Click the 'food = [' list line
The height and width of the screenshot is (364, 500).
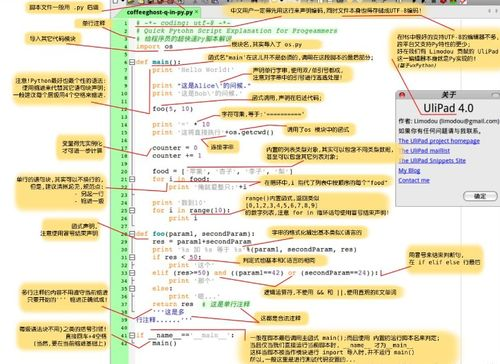[222, 171]
